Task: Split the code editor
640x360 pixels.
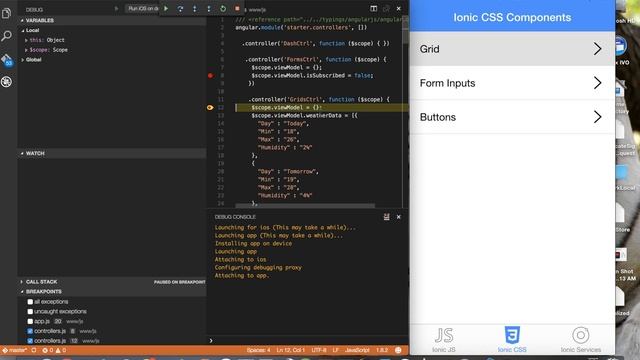Action: [373, 9]
